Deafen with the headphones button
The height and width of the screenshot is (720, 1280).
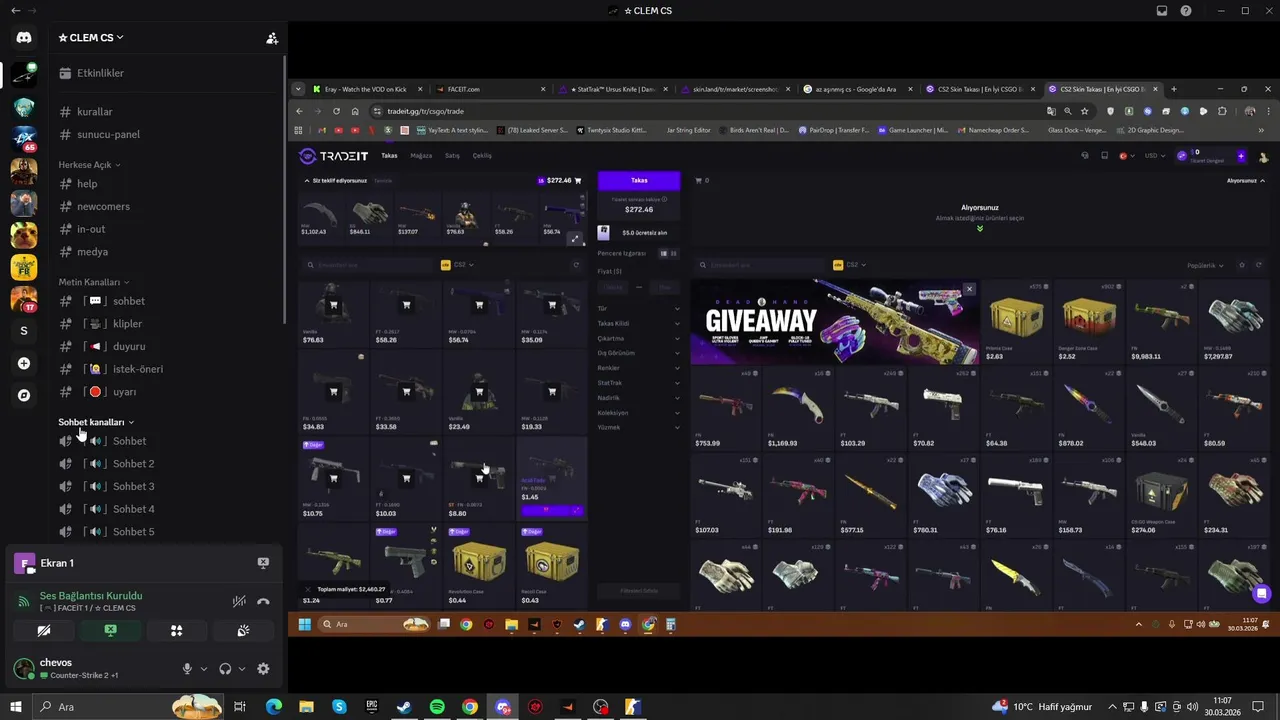(x=225, y=669)
